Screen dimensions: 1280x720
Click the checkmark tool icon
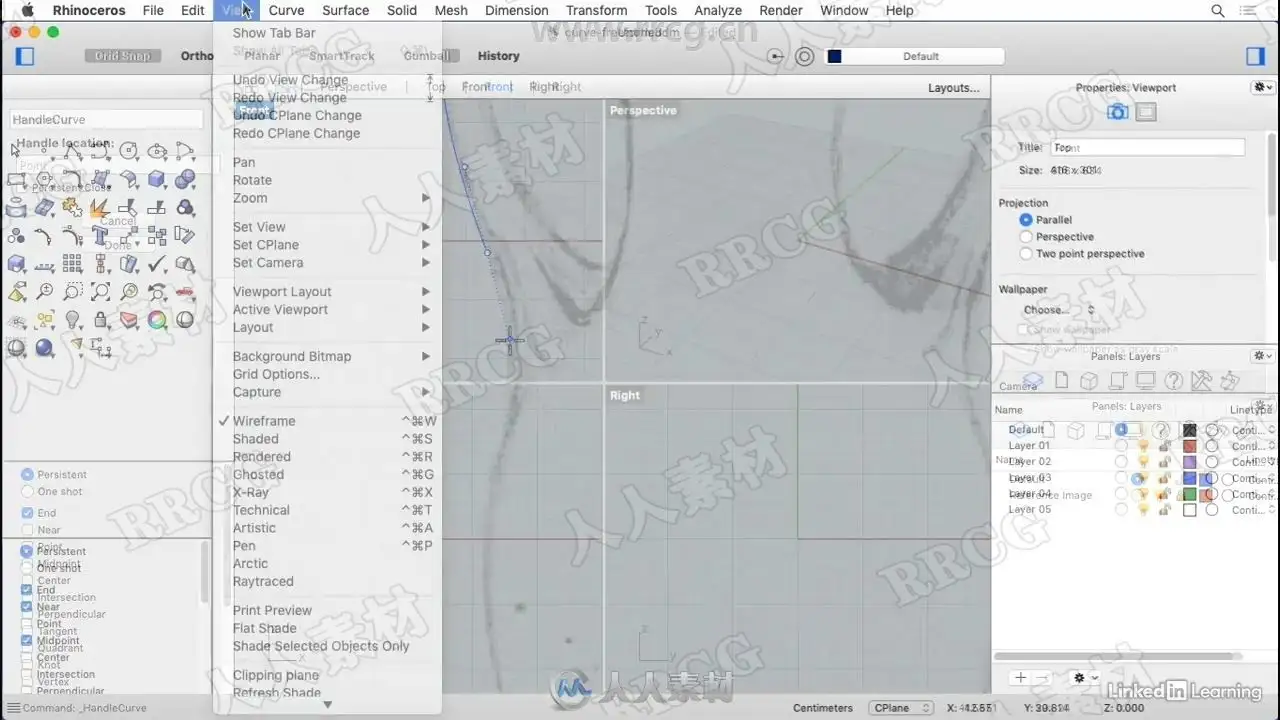(x=157, y=264)
